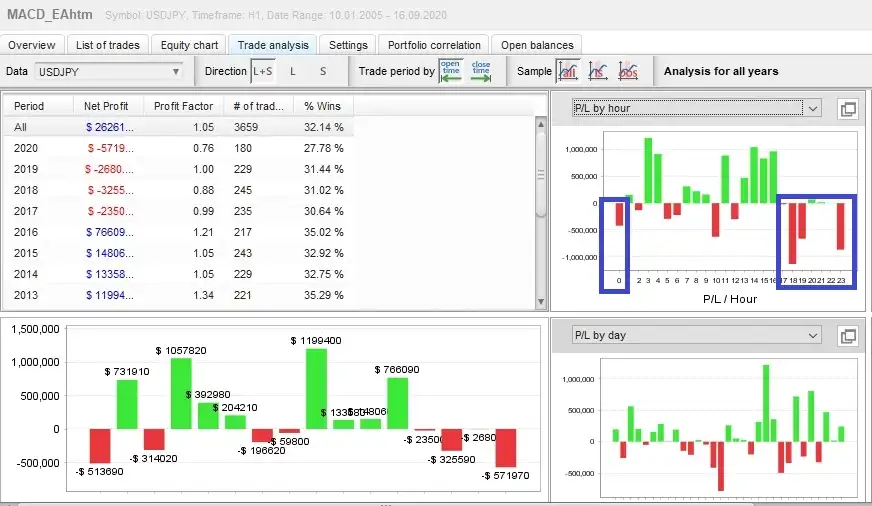872x506 pixels.
Task: Sort table by Profit Factor column
Action: point(183,106)
